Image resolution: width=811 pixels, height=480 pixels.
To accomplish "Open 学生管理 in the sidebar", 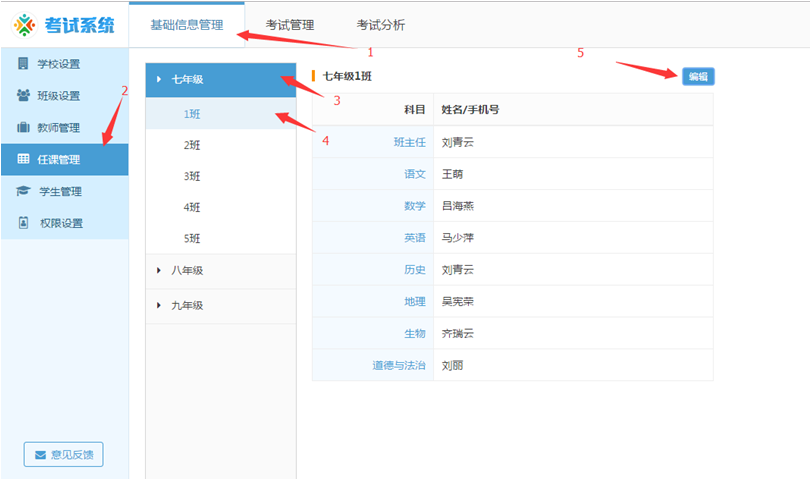I will click(x=65, y=191).
